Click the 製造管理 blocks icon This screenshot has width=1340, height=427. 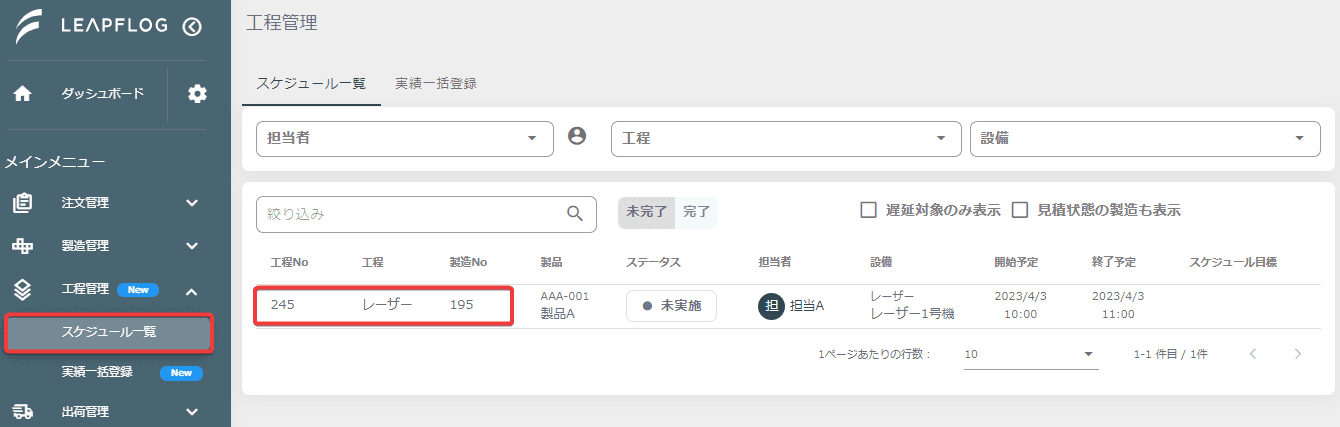(22, 246)
